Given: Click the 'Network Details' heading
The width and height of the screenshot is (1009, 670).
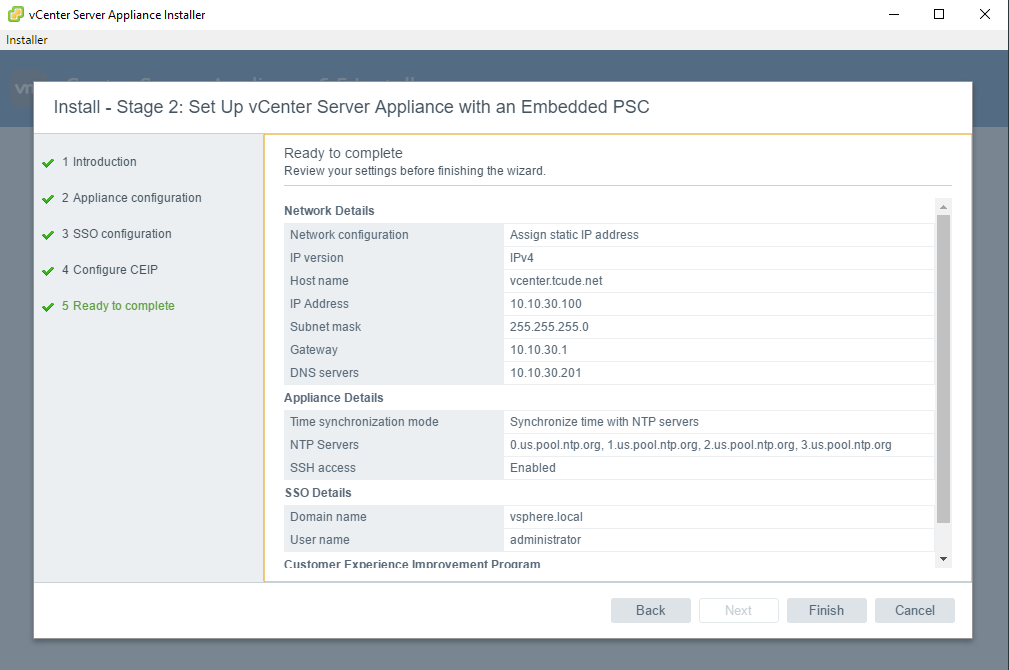Looking at the screenshot, I should [329, 210].
